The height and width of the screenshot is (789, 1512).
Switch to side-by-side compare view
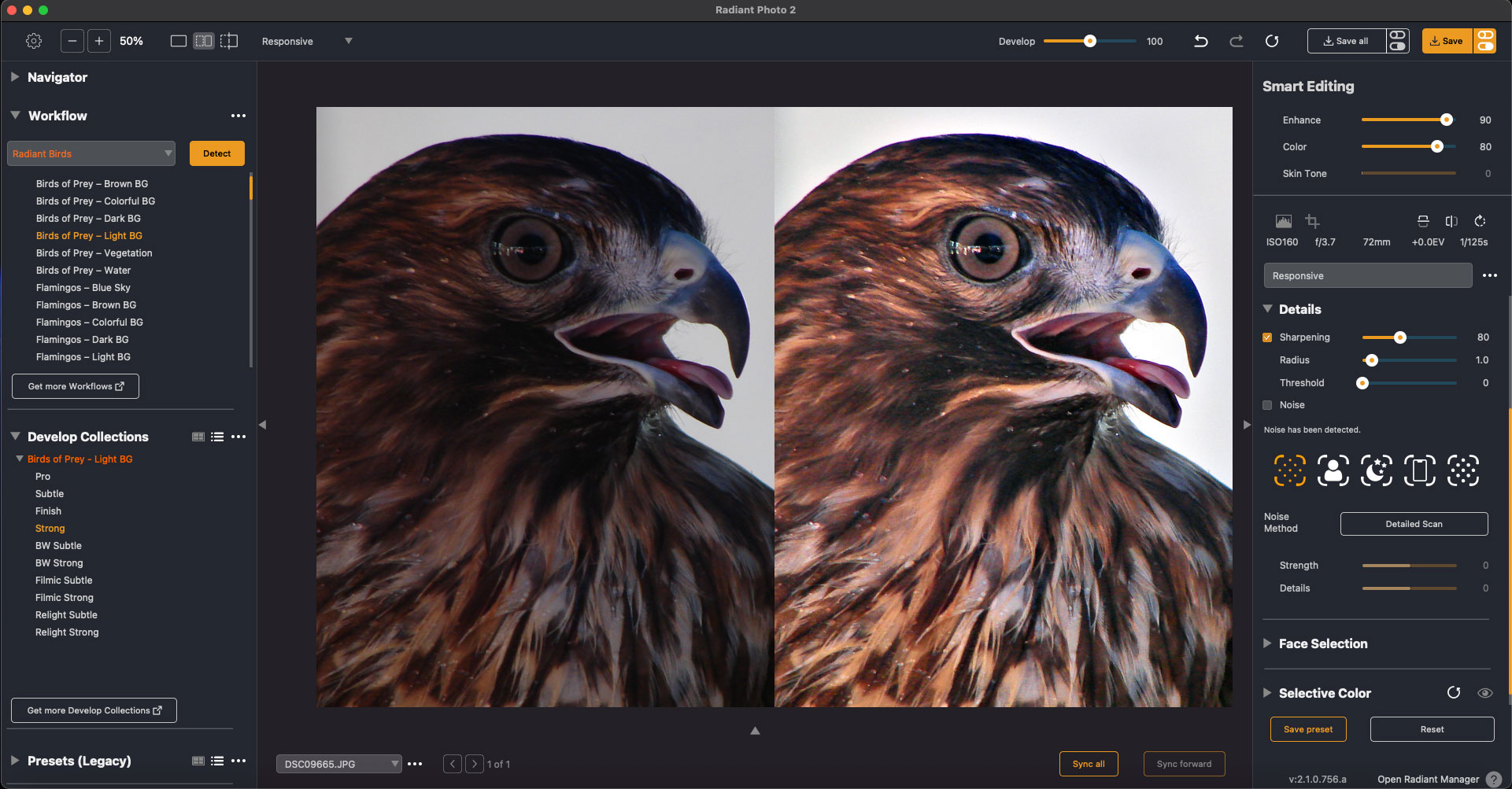click(204, 41)
